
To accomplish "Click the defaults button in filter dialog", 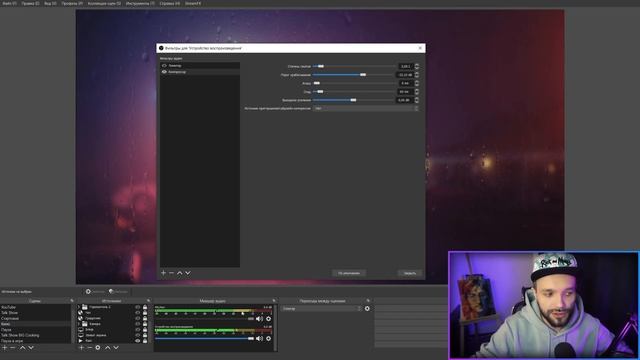I will point(349,273).
